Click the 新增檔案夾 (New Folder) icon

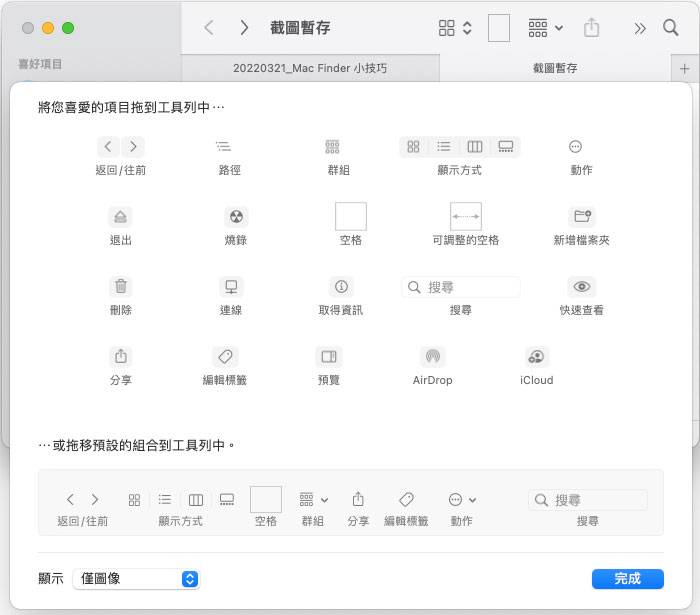(x=581, y=216)
